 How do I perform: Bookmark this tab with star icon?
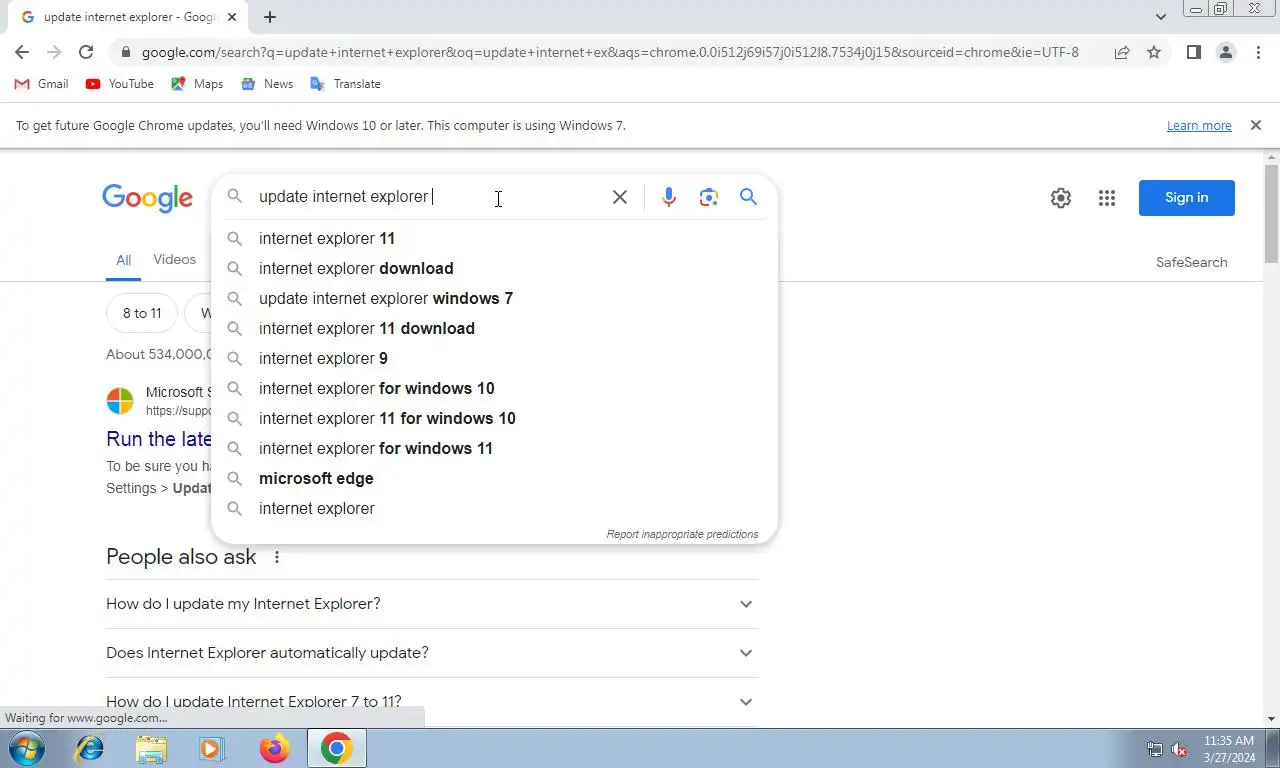[x=1154, y=52]
